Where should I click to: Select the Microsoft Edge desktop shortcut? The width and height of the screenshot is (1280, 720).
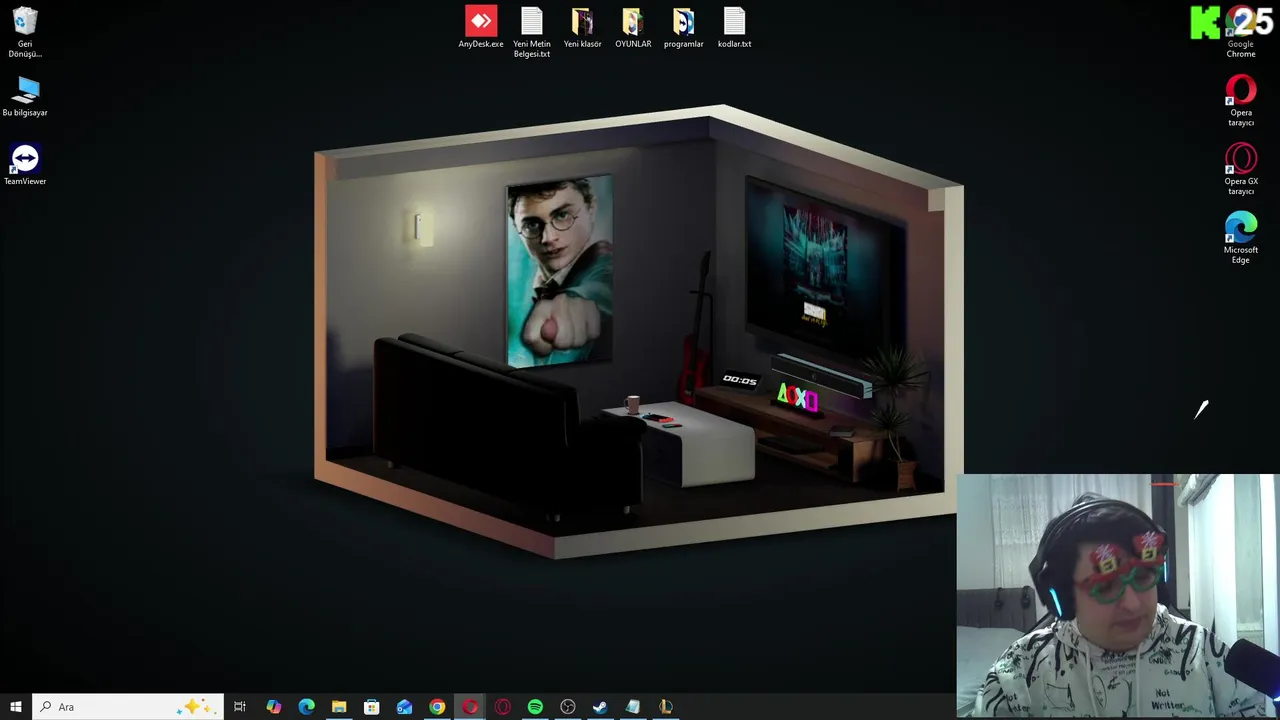pos(1241,238)
